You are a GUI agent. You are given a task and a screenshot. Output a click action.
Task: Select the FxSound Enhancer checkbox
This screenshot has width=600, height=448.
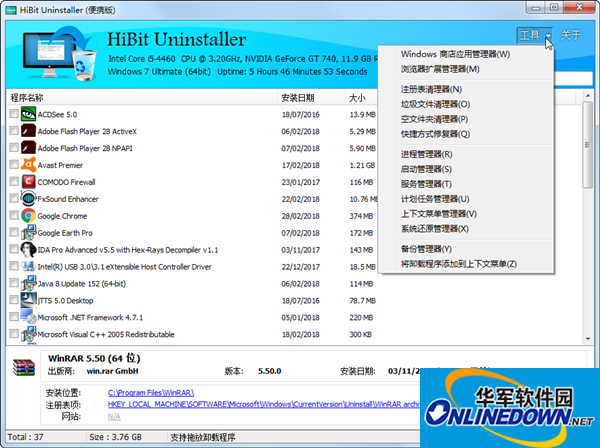point(14,198)
